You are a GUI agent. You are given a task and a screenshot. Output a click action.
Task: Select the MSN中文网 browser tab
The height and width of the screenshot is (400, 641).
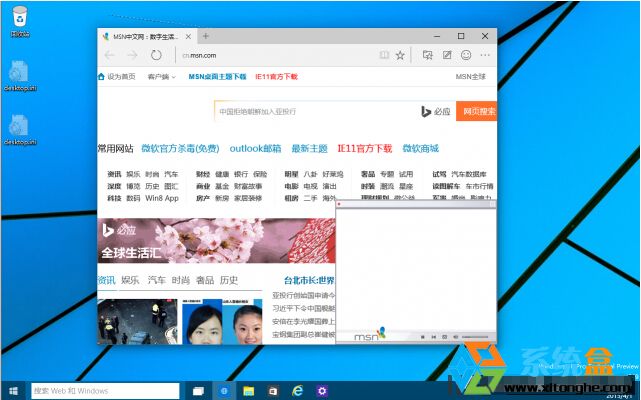[147, 36]
